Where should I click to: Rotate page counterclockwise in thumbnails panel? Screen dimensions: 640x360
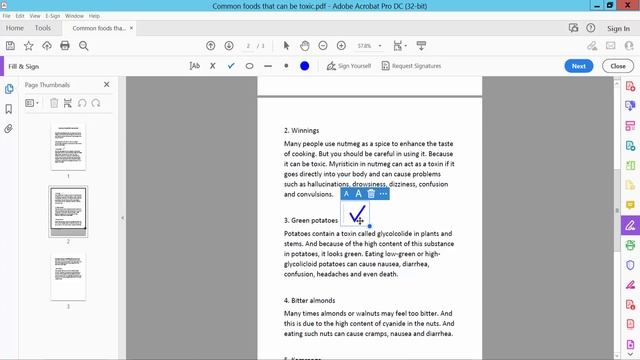tap(82, 103)
